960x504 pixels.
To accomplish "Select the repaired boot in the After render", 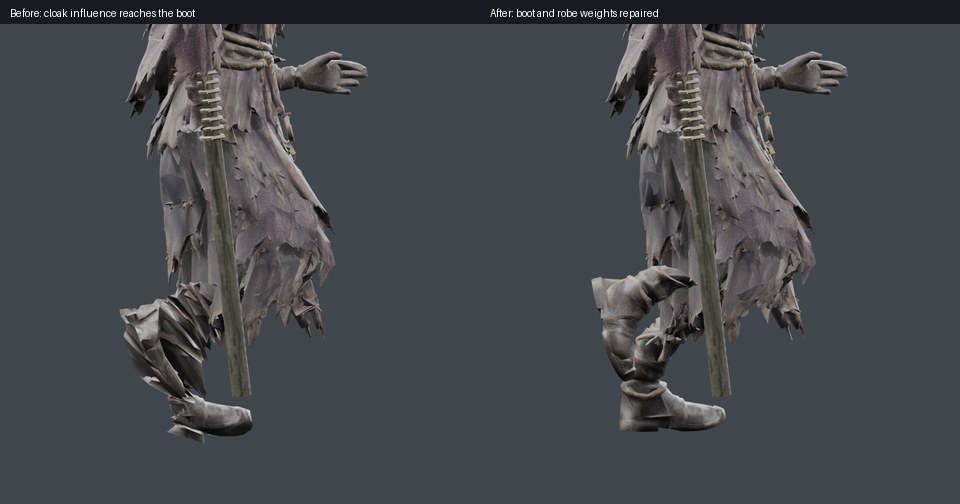I will [658, 349].
